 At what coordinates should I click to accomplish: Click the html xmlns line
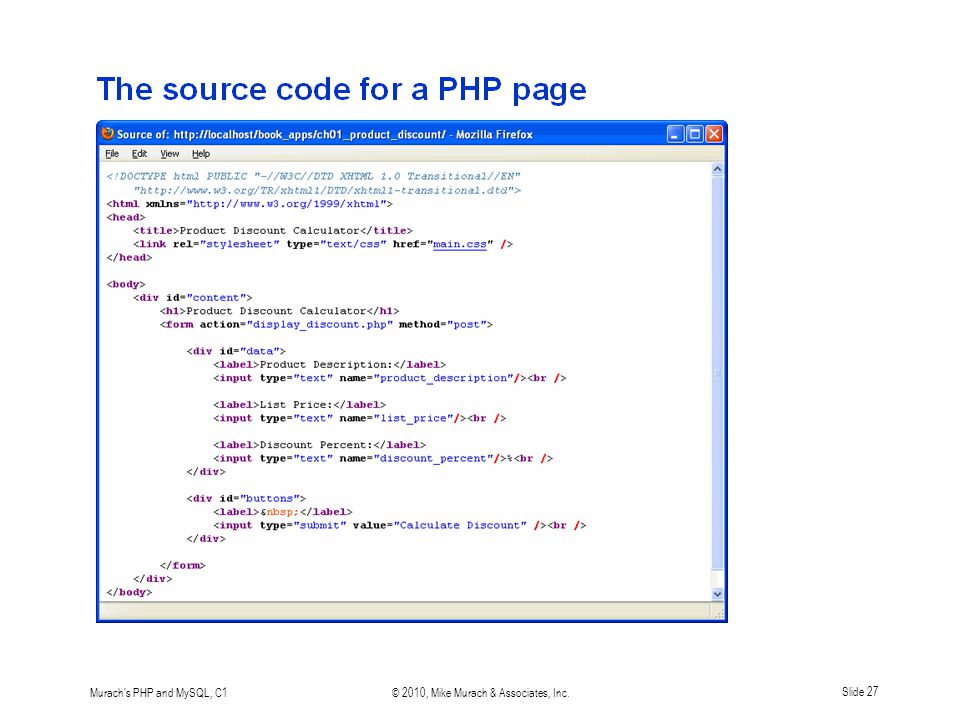click(249, 204)
